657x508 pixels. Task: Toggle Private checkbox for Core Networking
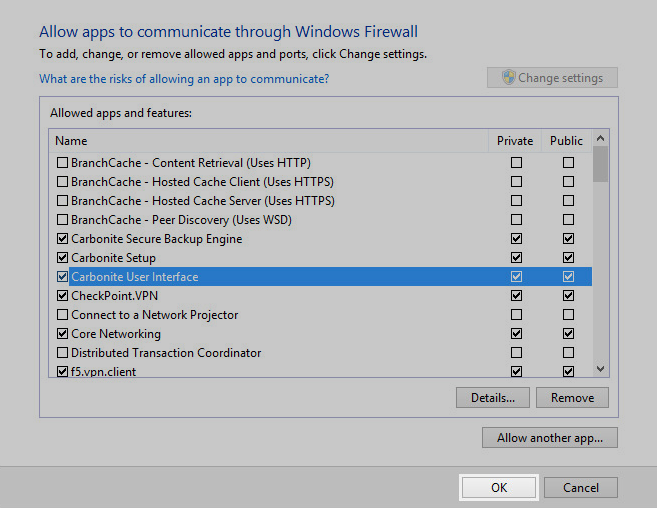516,334
